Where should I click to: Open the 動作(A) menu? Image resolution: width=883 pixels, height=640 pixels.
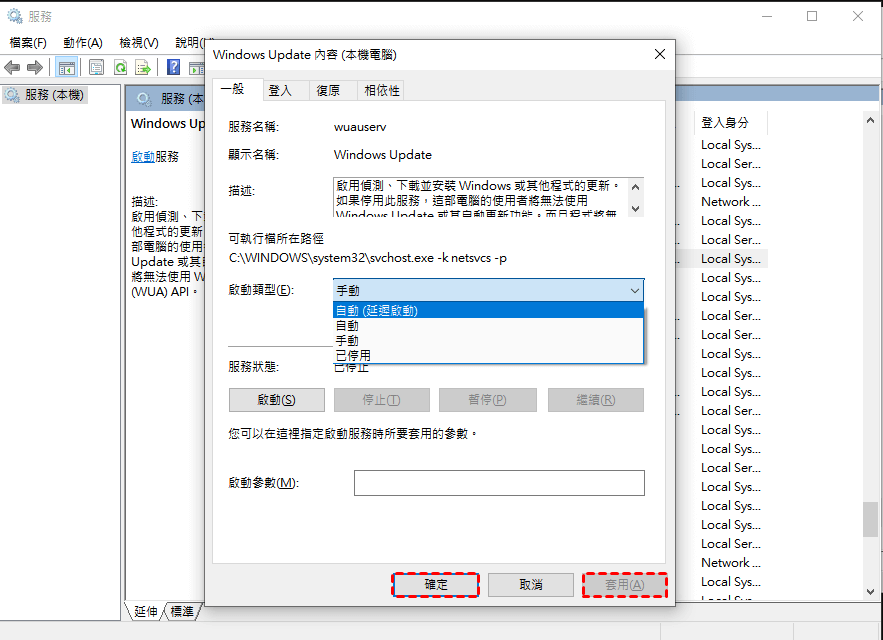[83, 43]
